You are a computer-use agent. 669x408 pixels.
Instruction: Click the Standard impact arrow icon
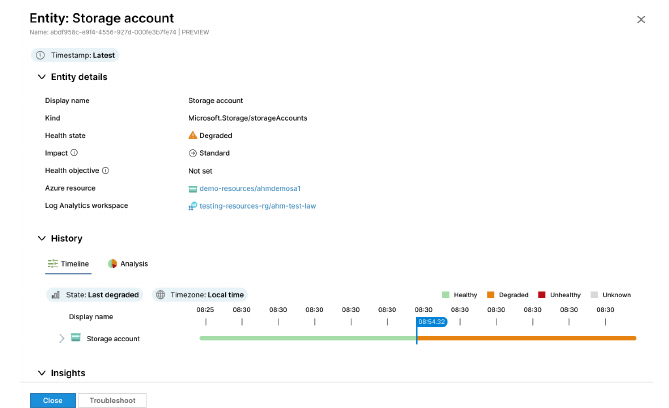pos(193,153)
